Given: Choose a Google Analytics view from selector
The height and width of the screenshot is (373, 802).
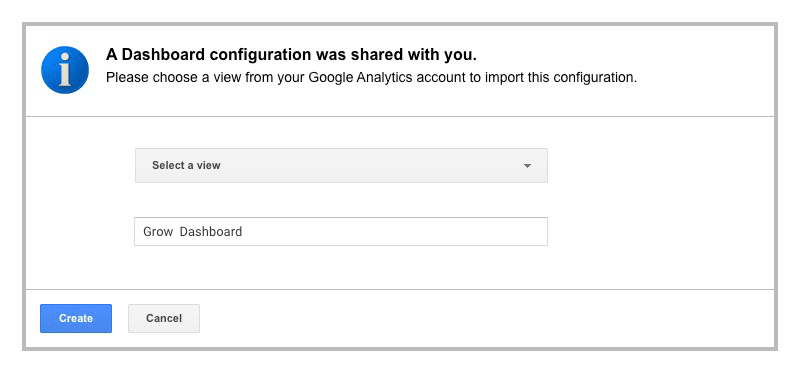Looking at the screenshot, I should point(341,165).
